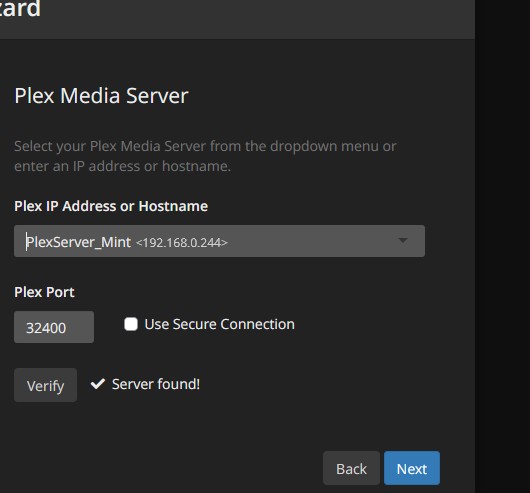Click the dropdown instructions paragraph text
This screenshot has height=493, width=530.
[205, 156]
